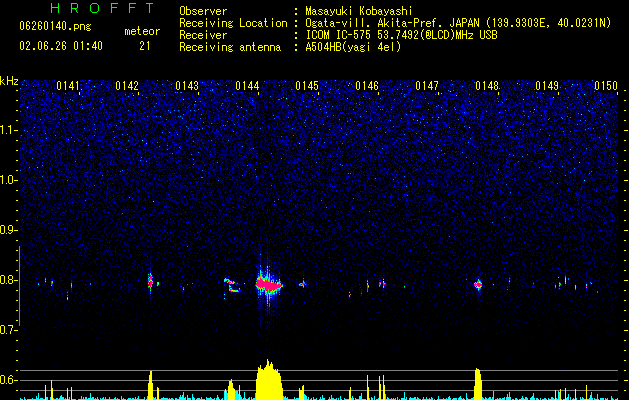The image size is (629, 400).
Task: Click the A504HB(yagi 4el) antenna text
Action: point(353,47)
